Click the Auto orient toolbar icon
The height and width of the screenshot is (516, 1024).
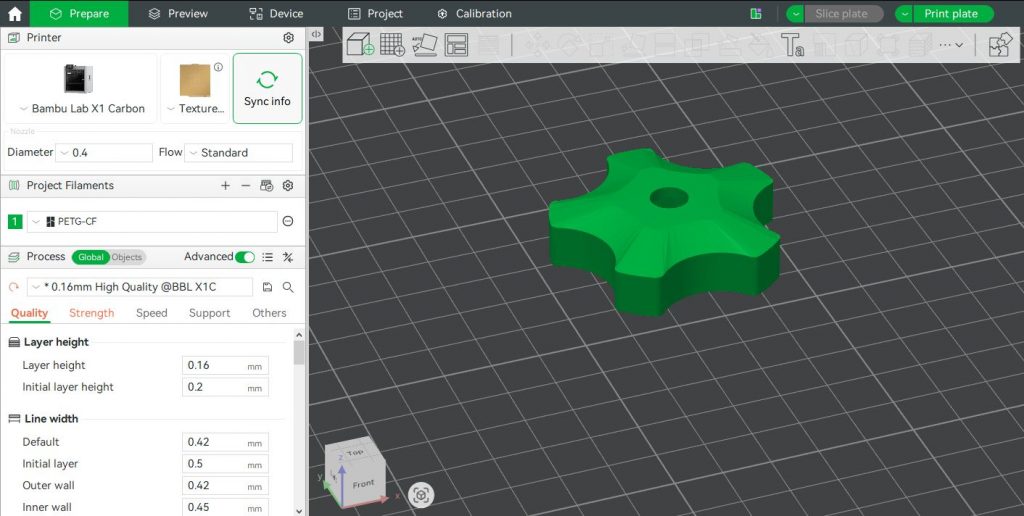pyautogui.click(x=425, y=44)
